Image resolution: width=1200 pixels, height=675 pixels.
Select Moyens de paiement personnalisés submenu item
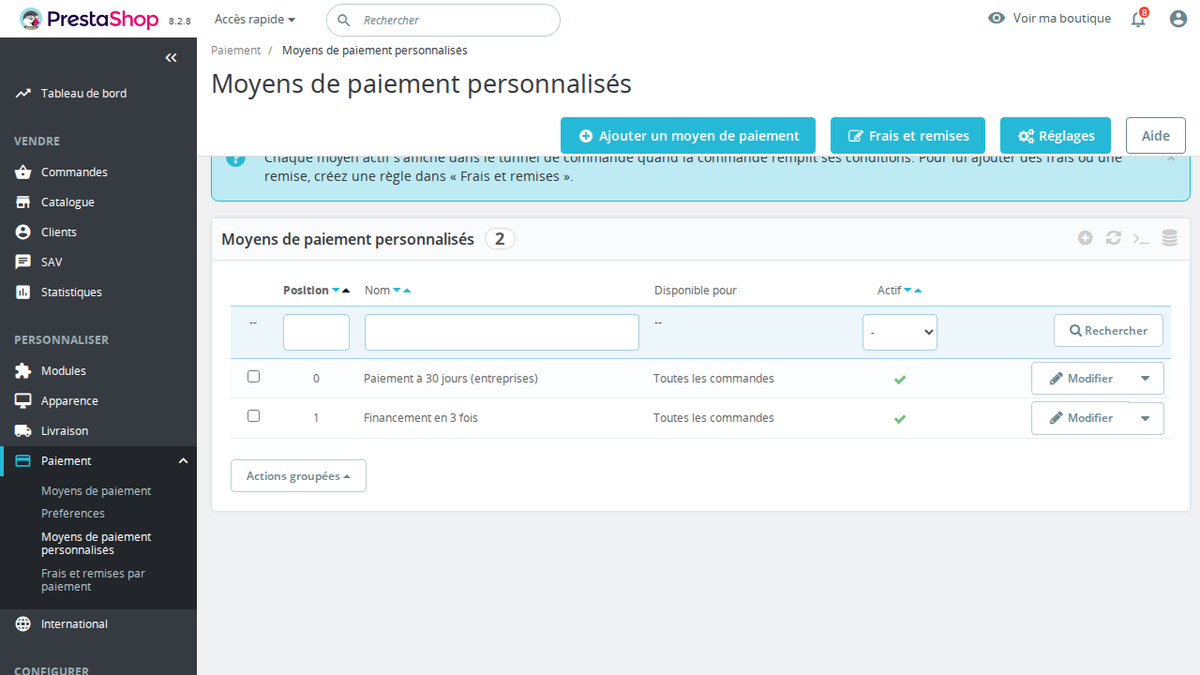pos(96,543)
